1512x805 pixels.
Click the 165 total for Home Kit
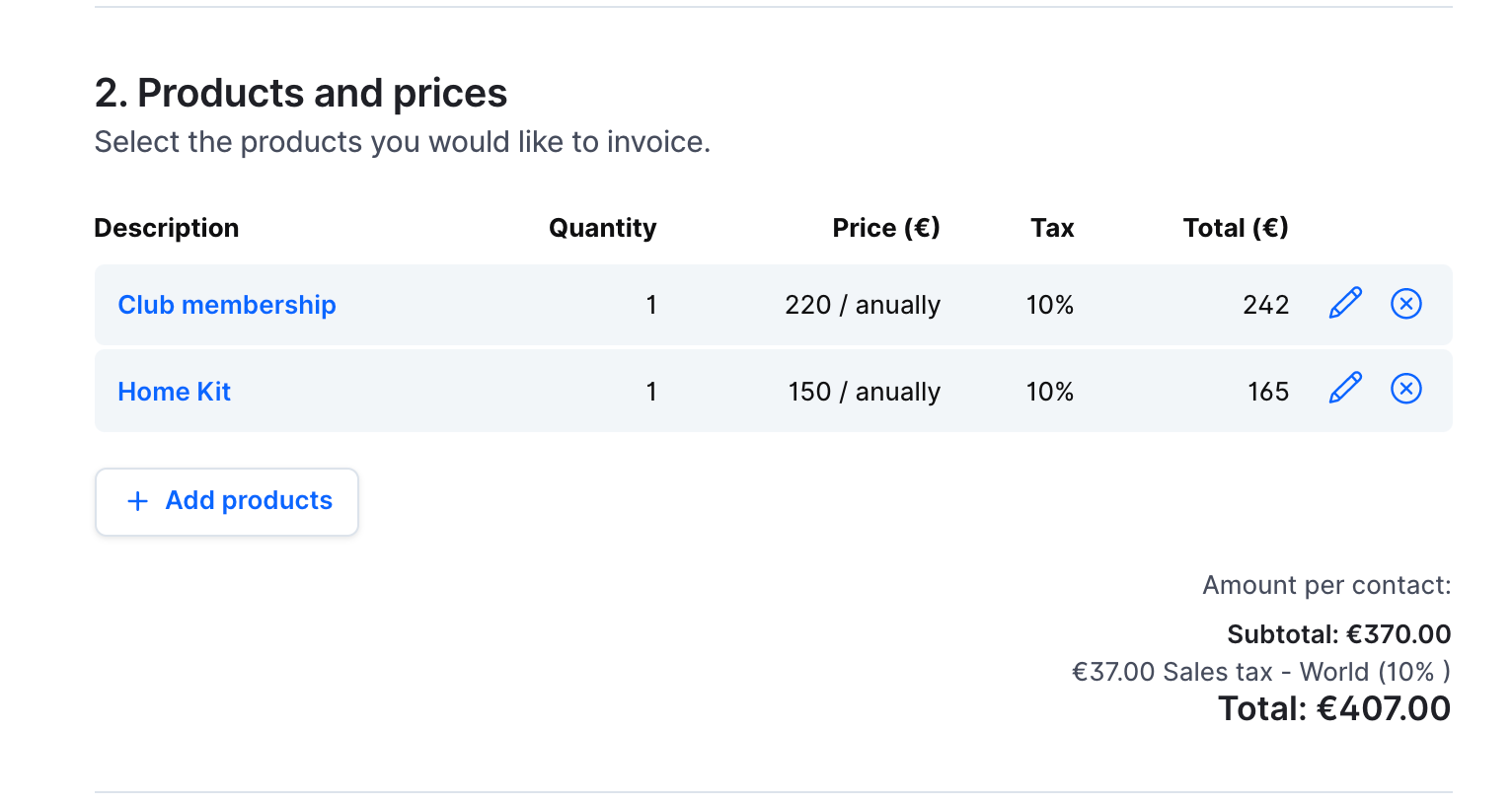pos(1267,392)
